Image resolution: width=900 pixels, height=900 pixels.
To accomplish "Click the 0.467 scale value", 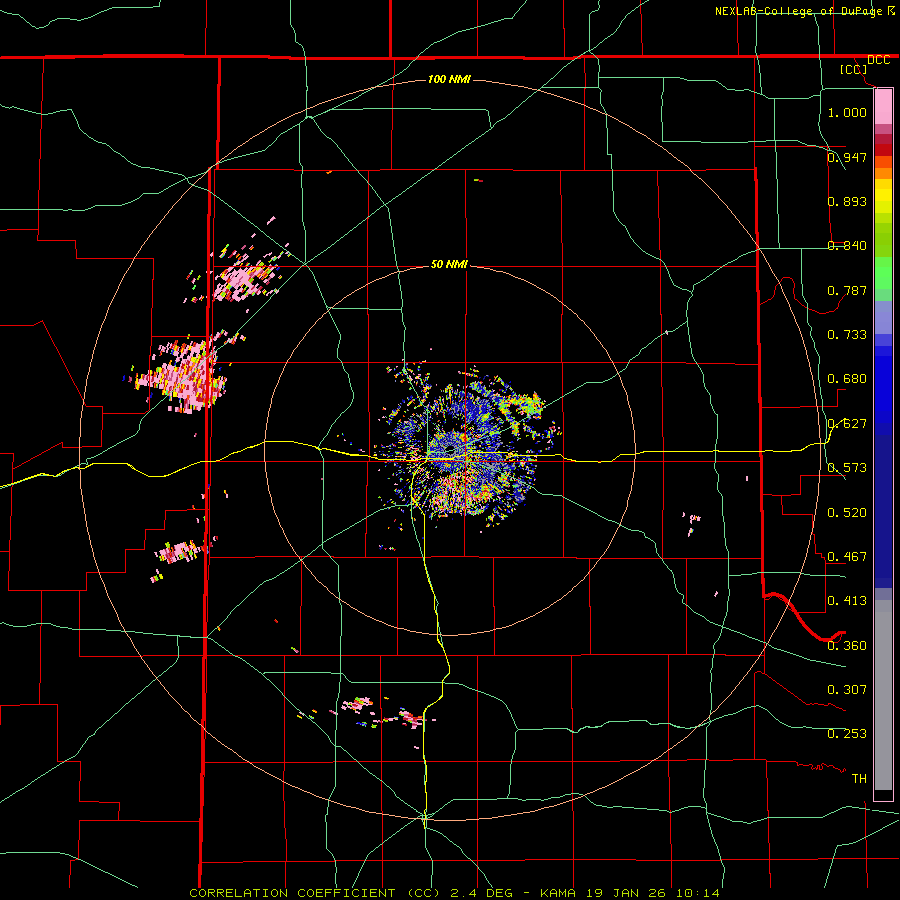I will [x=847, y=557].
